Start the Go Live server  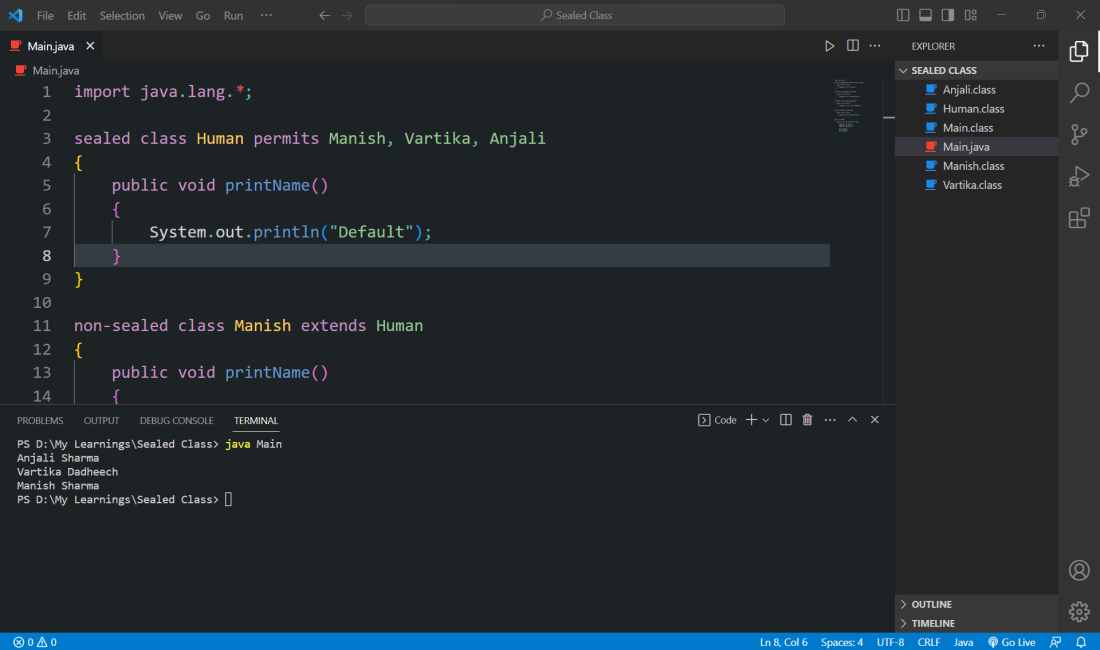pos(1011,641)
